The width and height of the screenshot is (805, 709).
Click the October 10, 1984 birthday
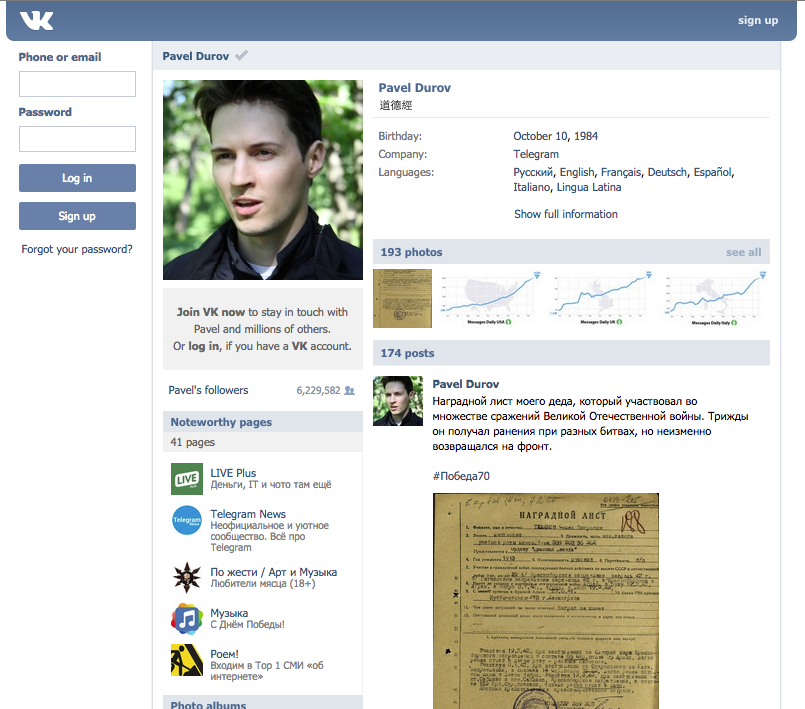555,136
